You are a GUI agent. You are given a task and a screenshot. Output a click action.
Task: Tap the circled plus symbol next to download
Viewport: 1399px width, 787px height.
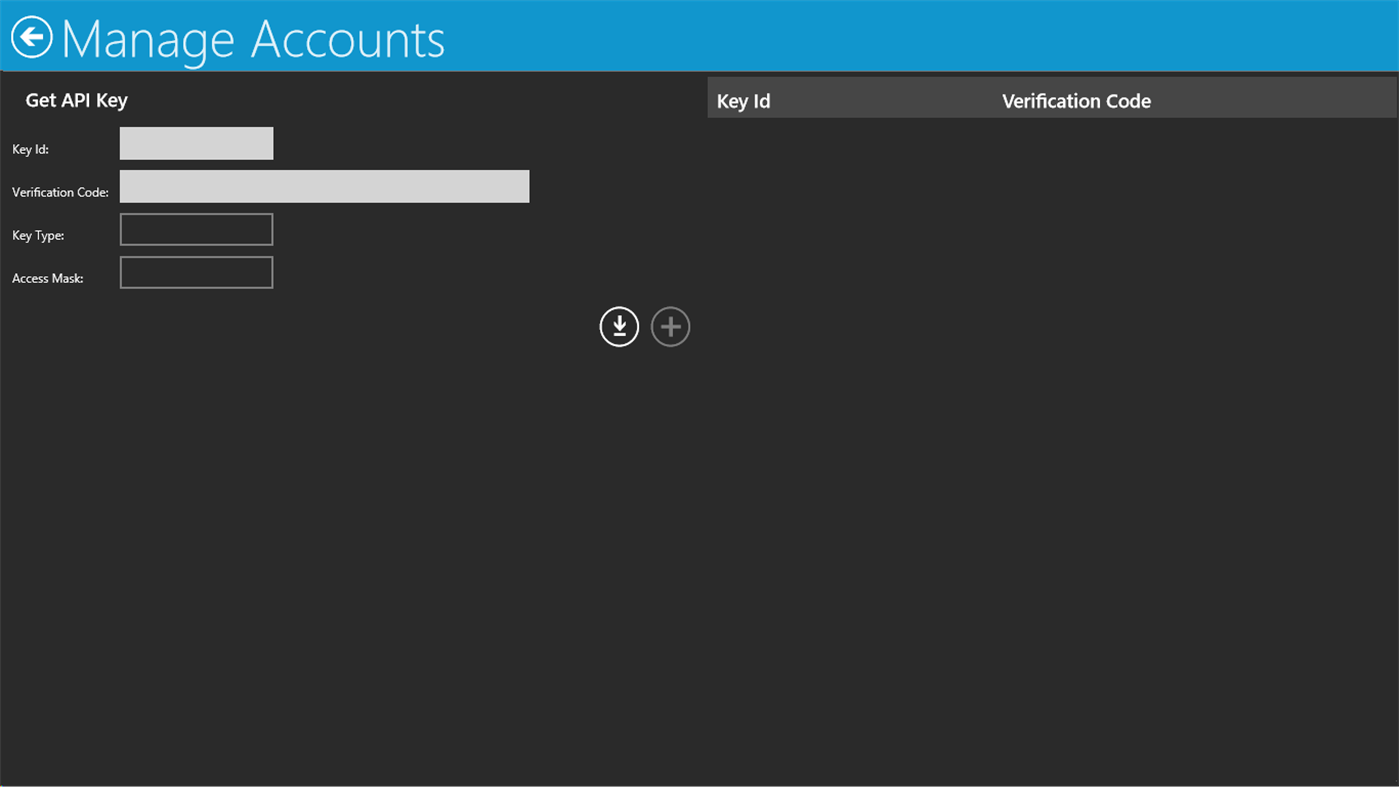coord(670,326)
